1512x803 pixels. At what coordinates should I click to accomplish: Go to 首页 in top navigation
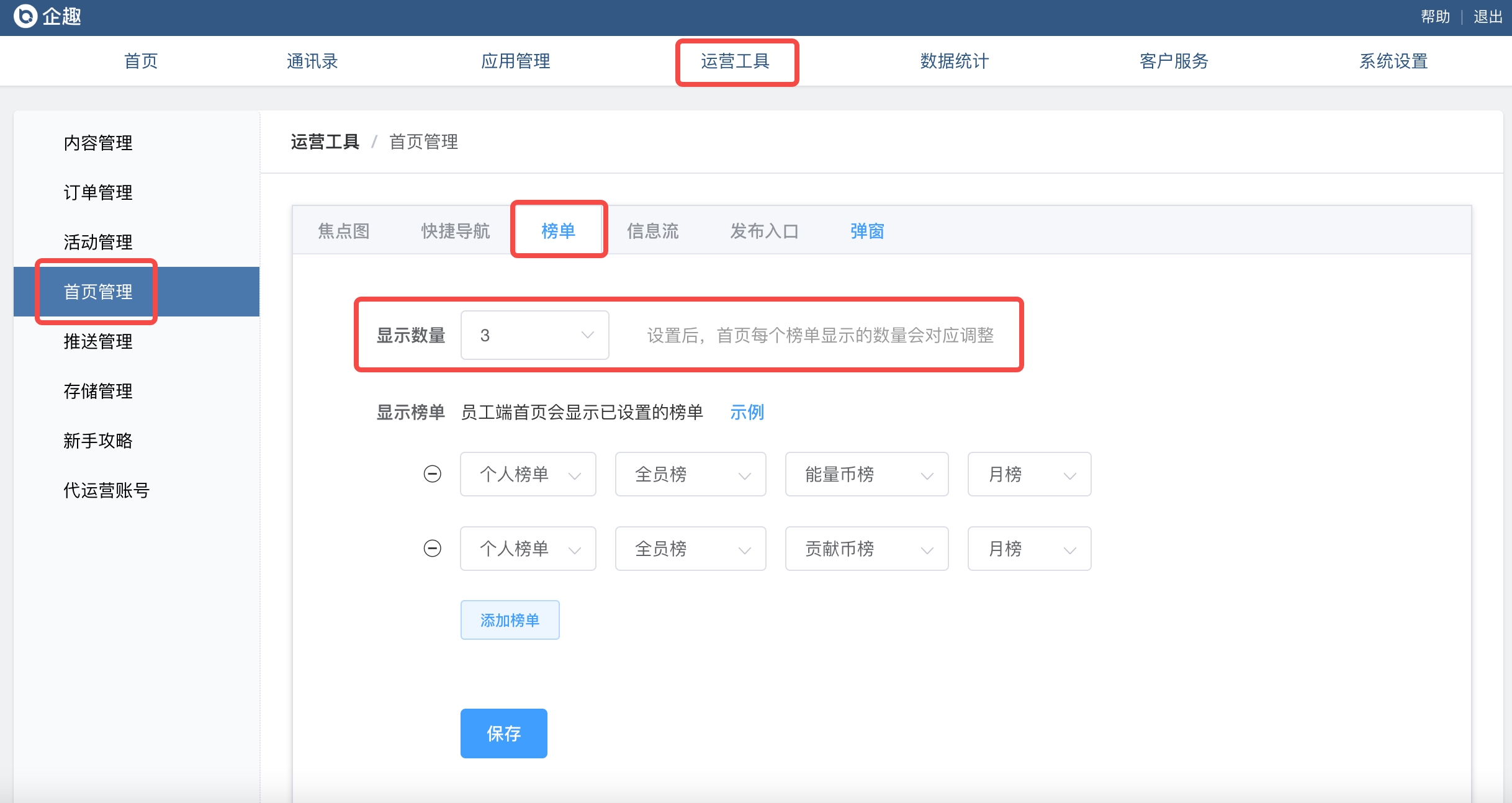[x=141, y=61]
